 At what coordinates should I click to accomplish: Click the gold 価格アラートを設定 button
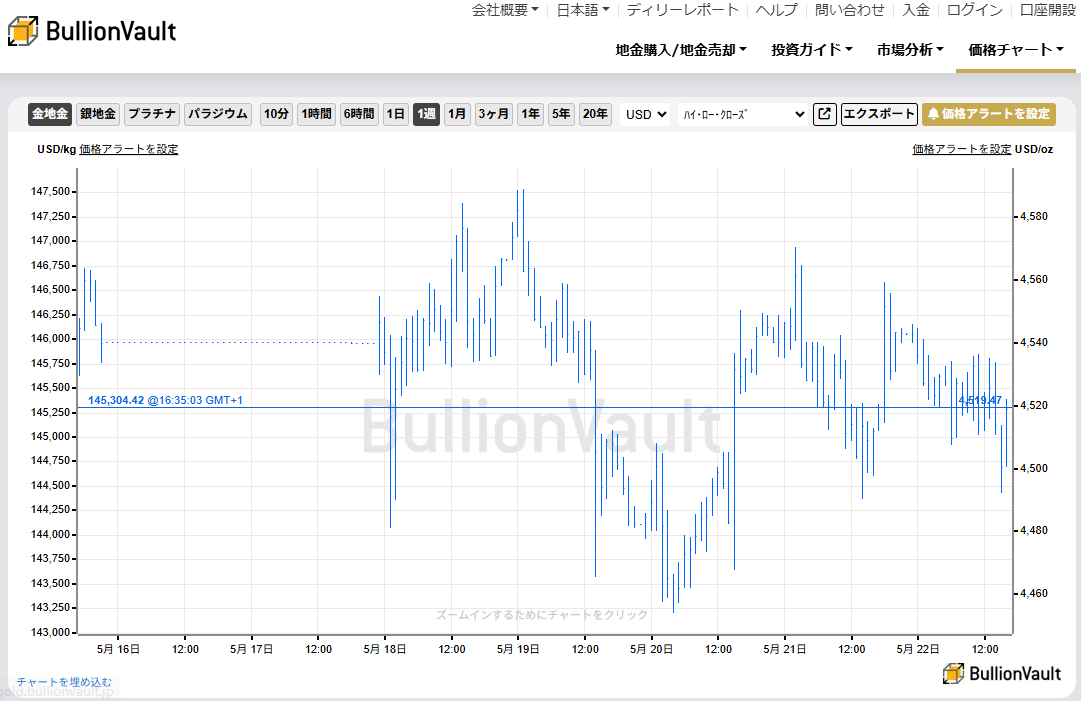[x=989, y=114]
